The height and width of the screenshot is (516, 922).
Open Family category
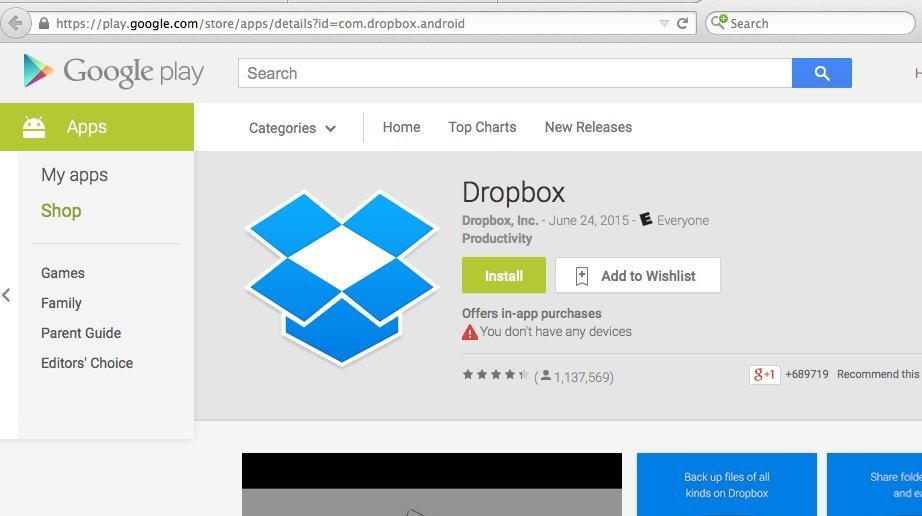pyautogui.click(x=61, y=303)
